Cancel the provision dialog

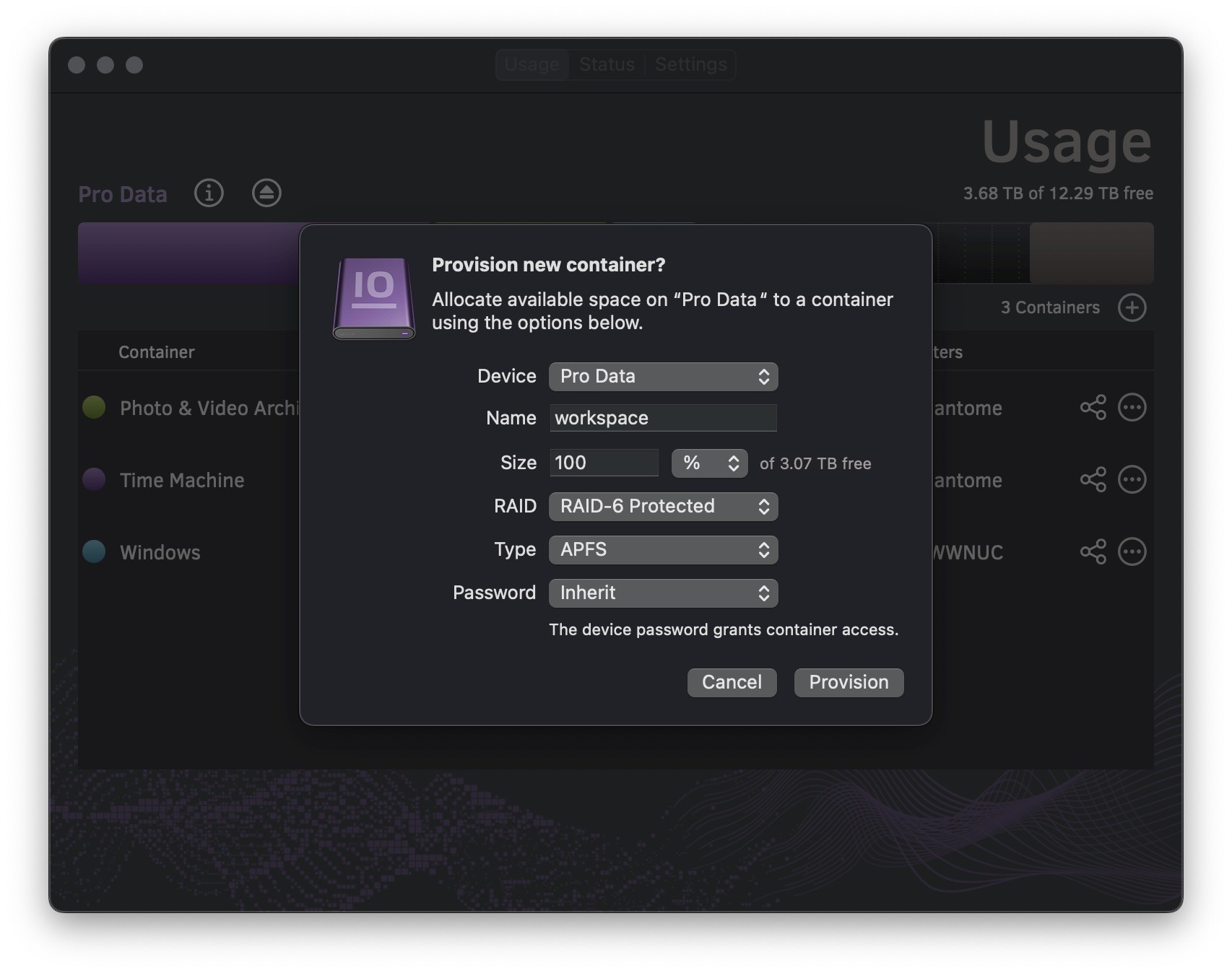tap(732, 683)
